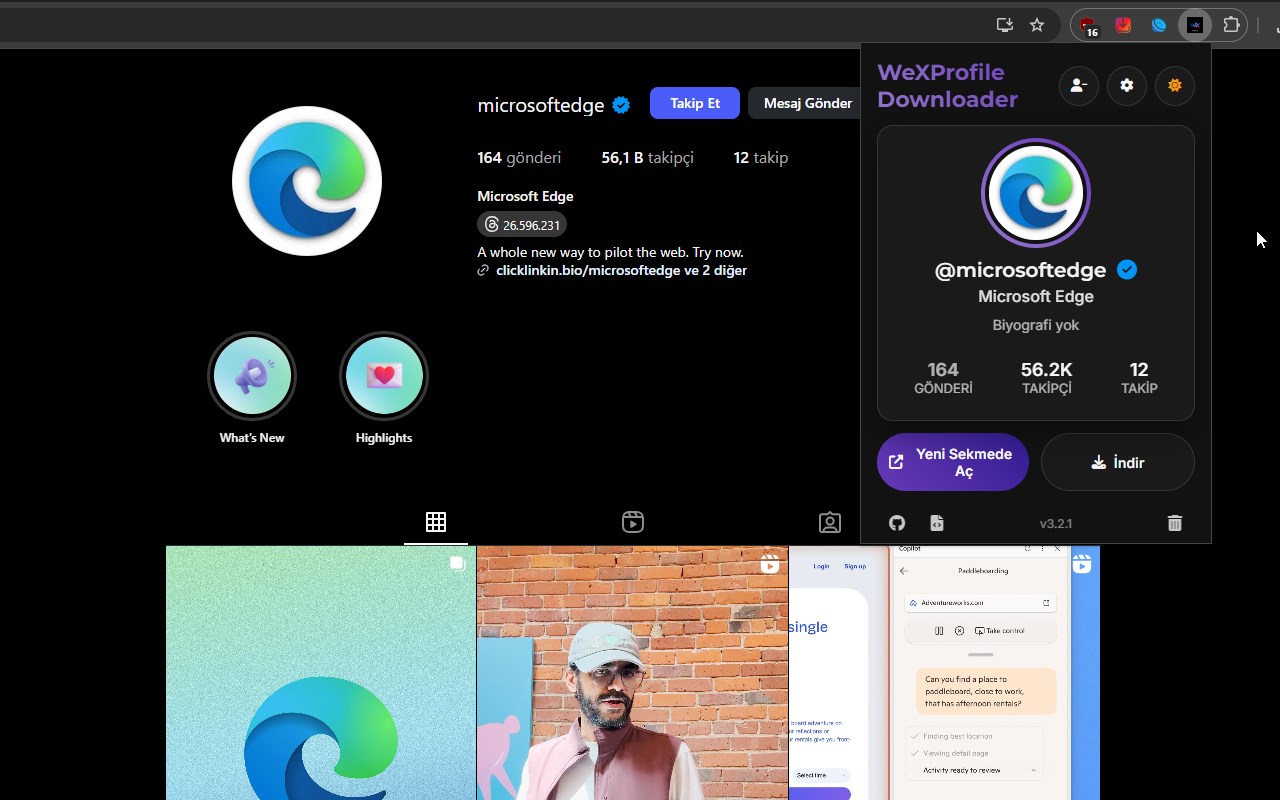Open WeXProfile settings gear
Screen dimensions: 1280x800
pyautogui.click(x=1127, y=86)
